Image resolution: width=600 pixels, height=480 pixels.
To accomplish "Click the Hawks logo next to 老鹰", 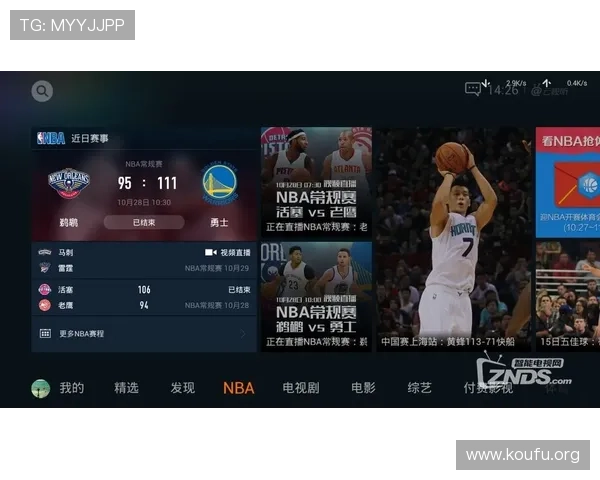I will tap(45, 305).
